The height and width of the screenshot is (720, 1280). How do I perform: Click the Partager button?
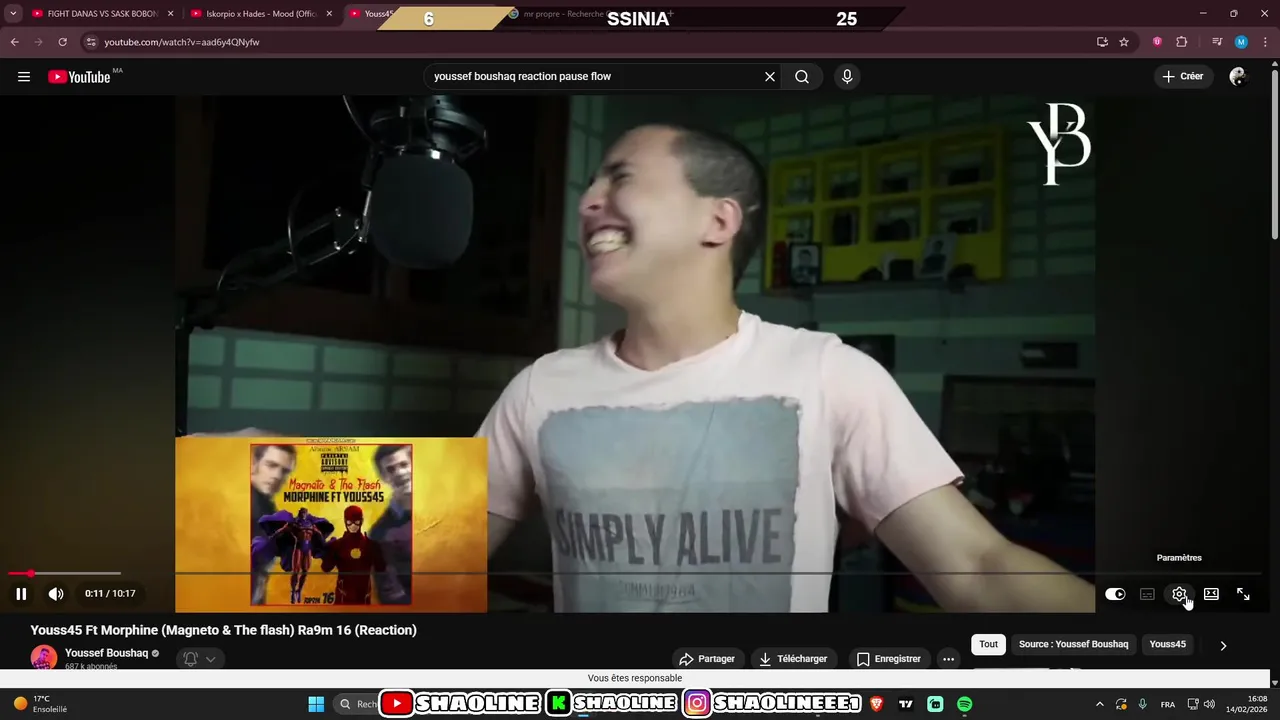coord(707,659)
